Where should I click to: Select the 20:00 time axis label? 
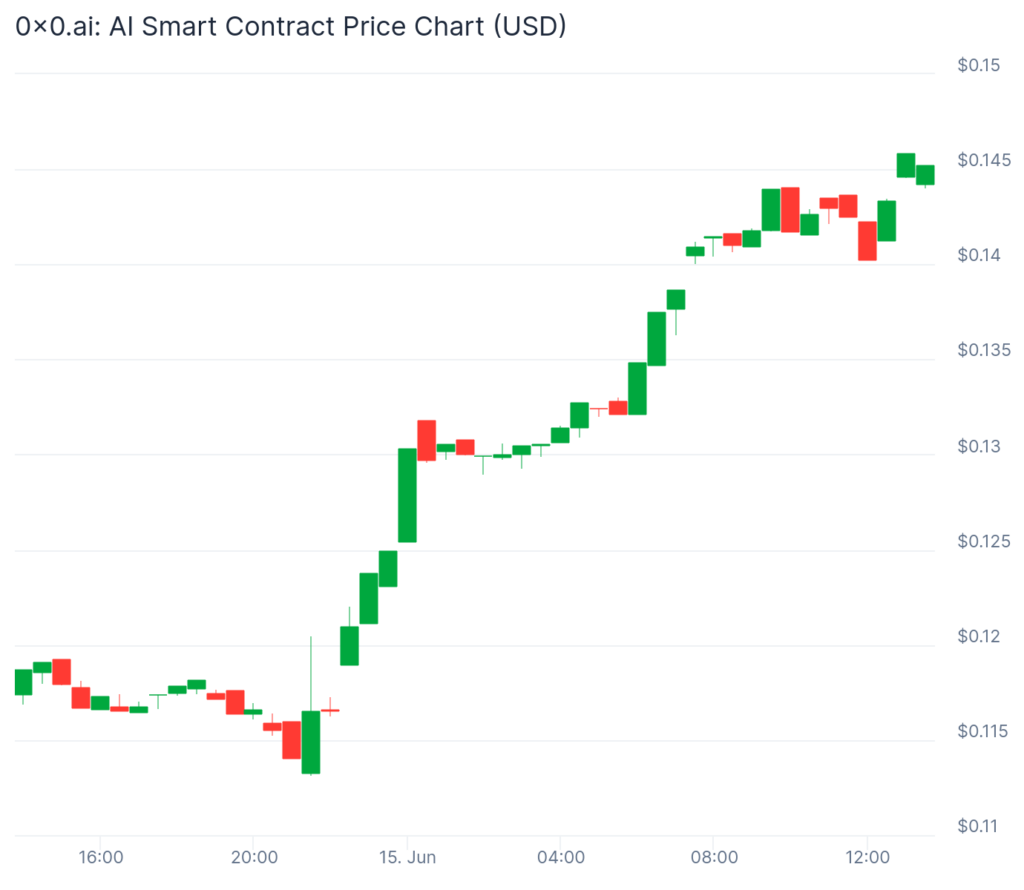[x=254, y=858]
